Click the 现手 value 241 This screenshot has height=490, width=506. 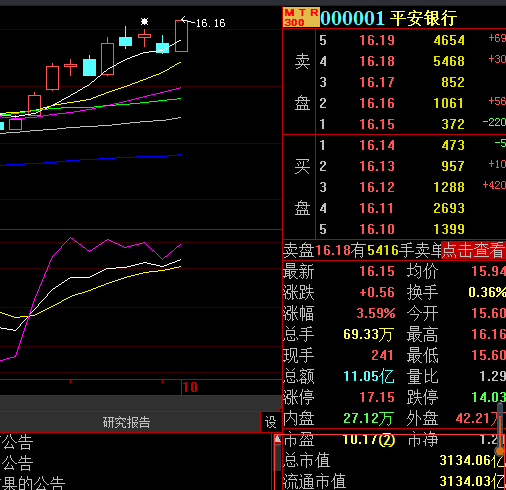tap(382, 355)
